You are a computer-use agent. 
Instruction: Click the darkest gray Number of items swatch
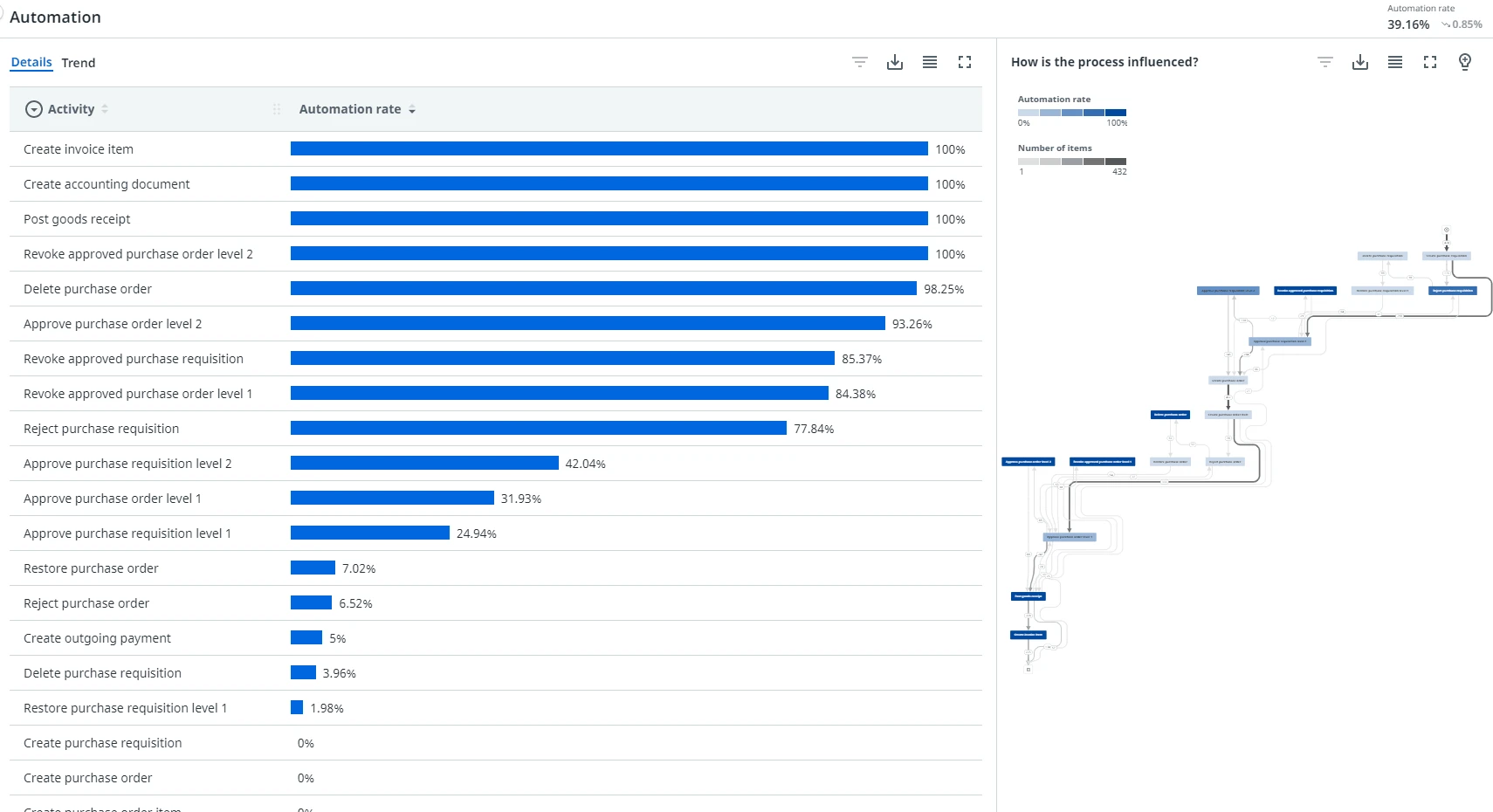coord(1116,162)
